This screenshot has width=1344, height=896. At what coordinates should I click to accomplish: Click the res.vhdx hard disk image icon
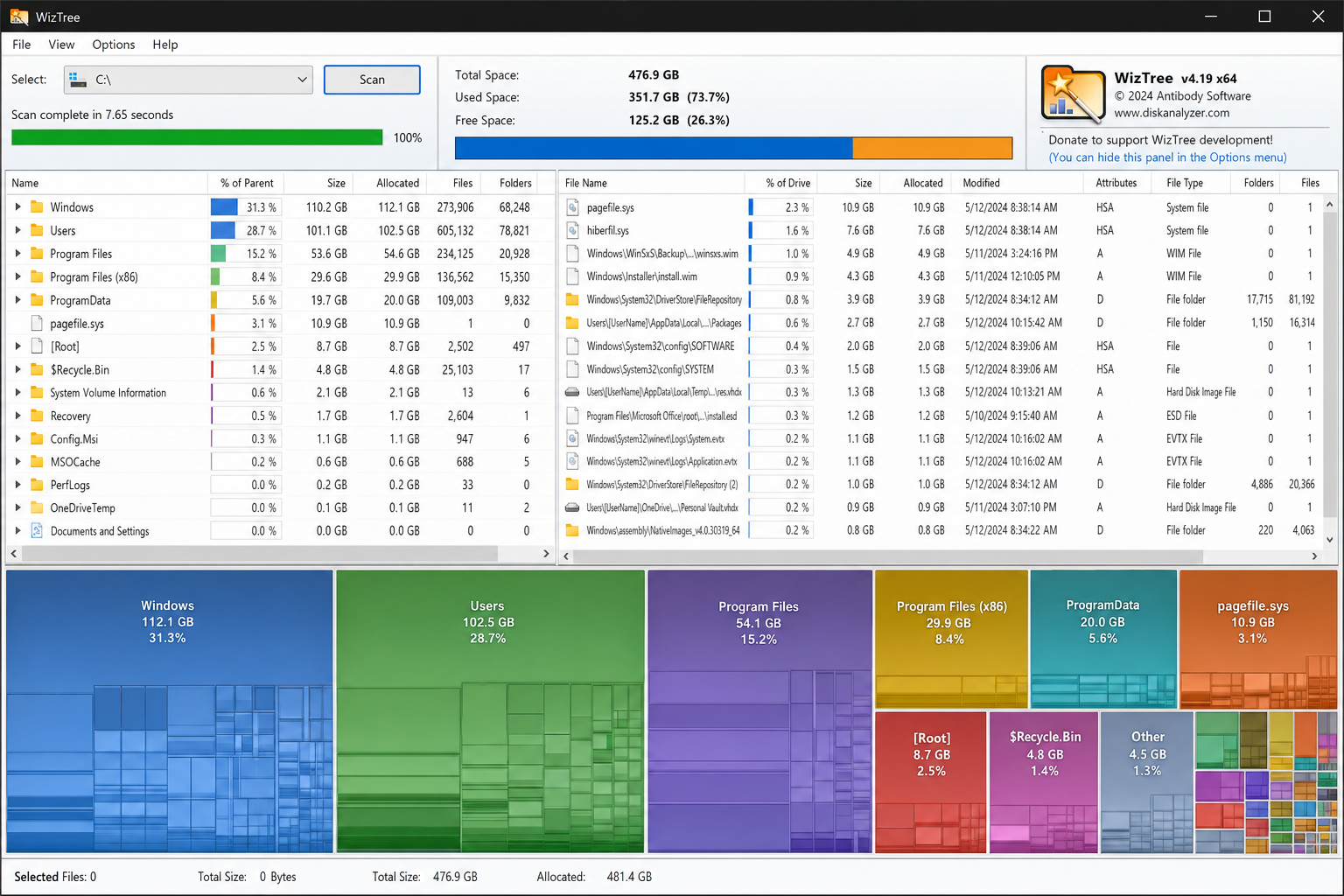point(572,392)
